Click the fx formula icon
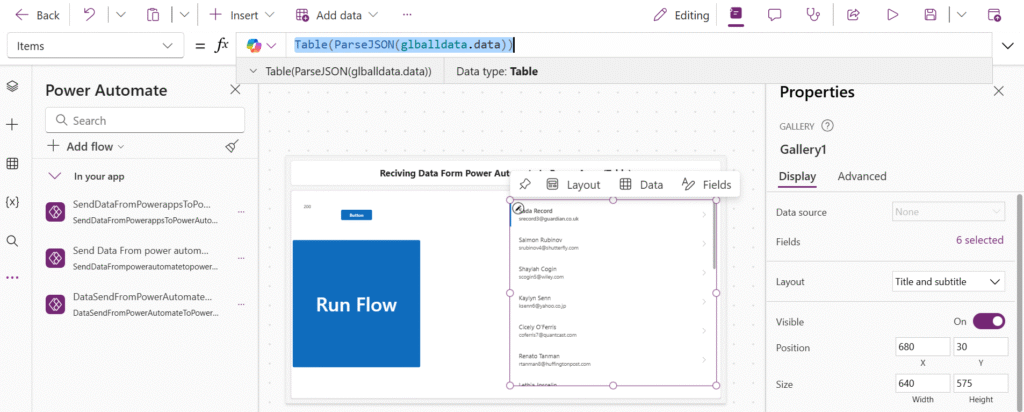 (x=222, y=45)
